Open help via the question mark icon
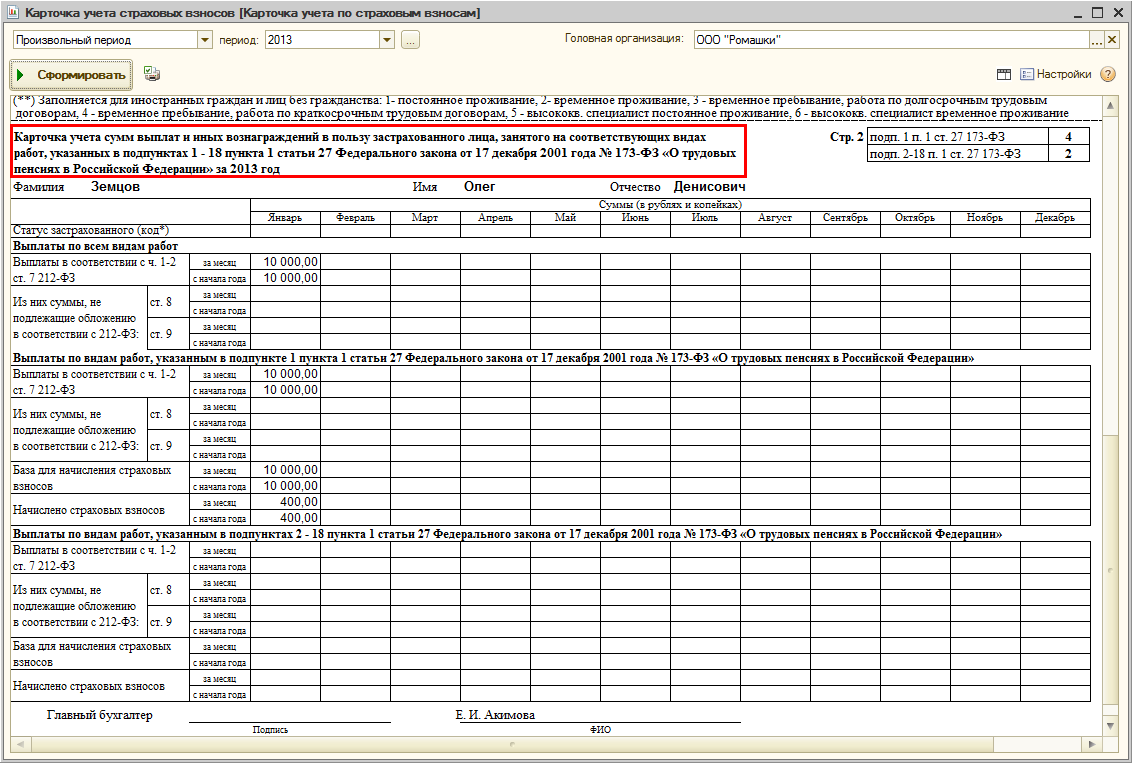 point(1107,74)
